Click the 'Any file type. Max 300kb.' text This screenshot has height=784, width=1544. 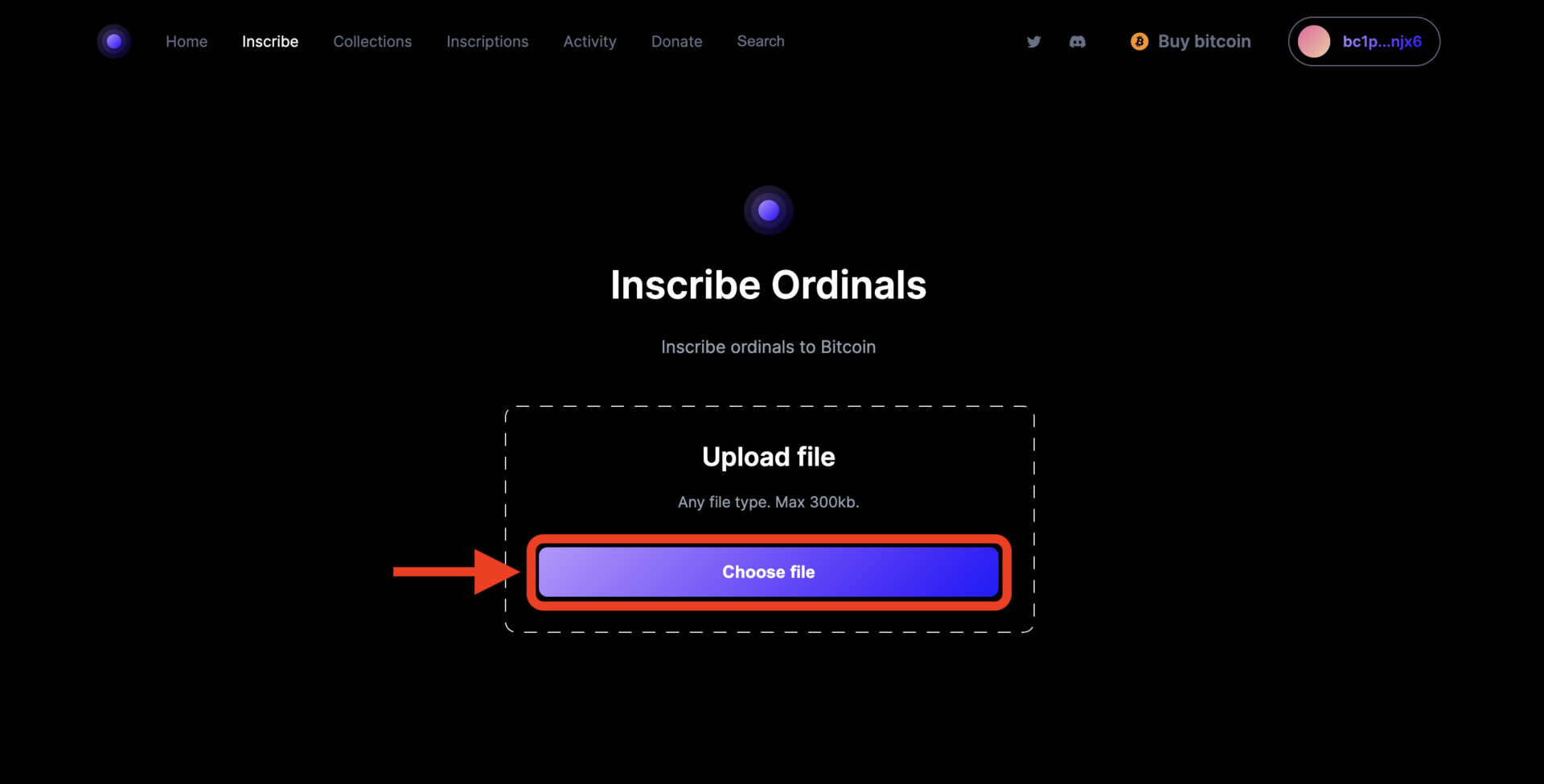point(769,502)
